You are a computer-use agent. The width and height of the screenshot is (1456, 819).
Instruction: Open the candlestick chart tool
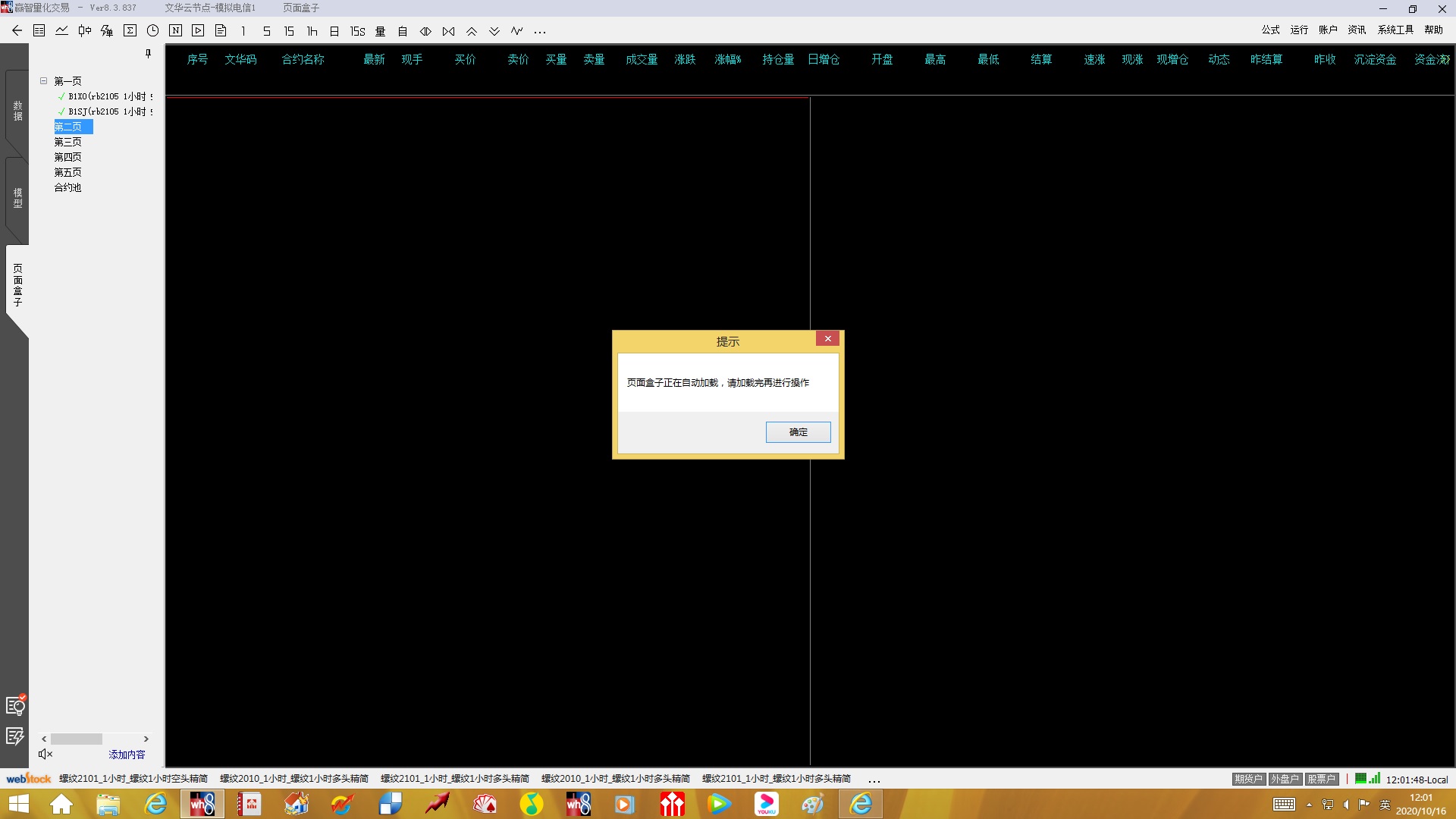click(84, 31)
